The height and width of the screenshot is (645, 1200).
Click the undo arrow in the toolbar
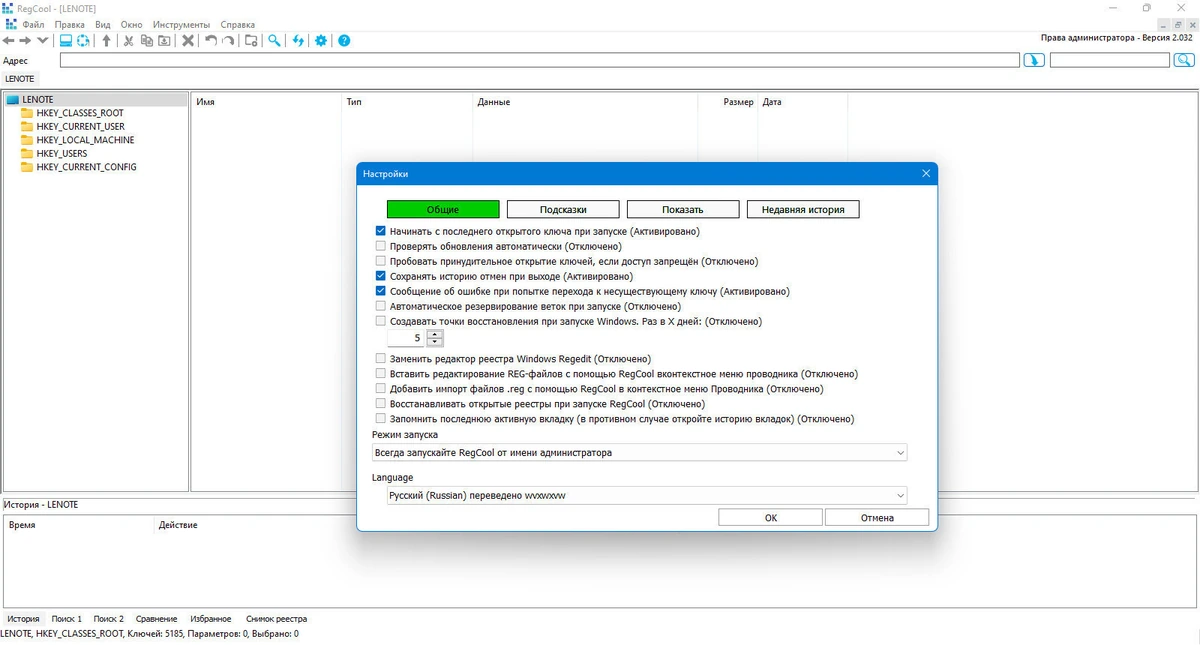pyautogui.click(x=210, y=41)
